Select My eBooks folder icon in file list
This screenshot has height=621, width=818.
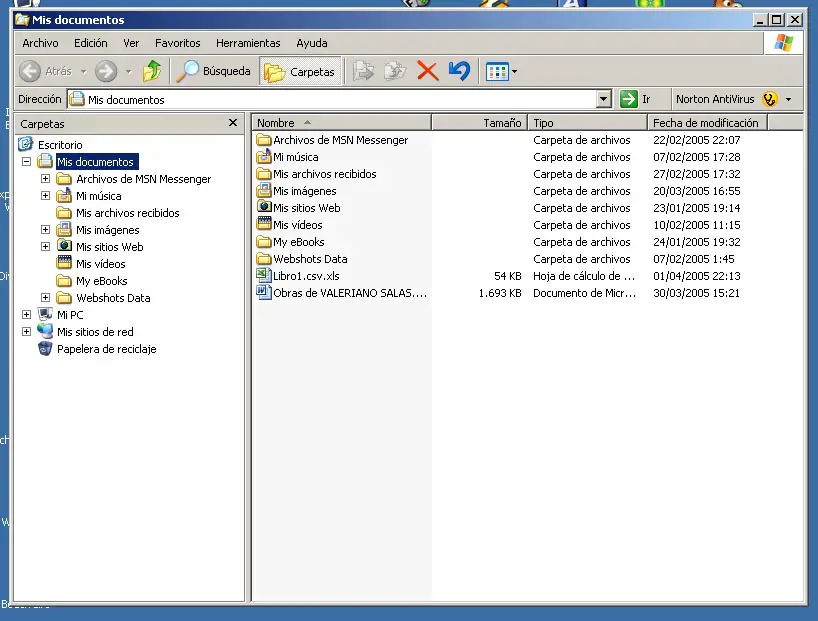pyautogui.click(x=264, y=242)
